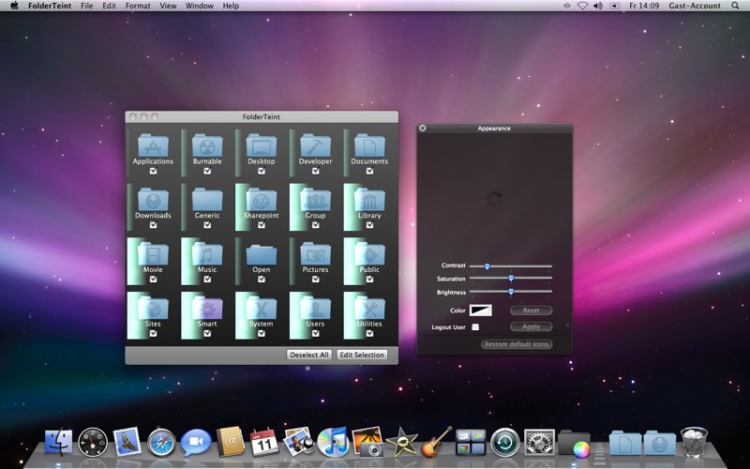Open Spotlight search in menu bar
Viewport: 750px width, 469px height.
tap(735, 6)
